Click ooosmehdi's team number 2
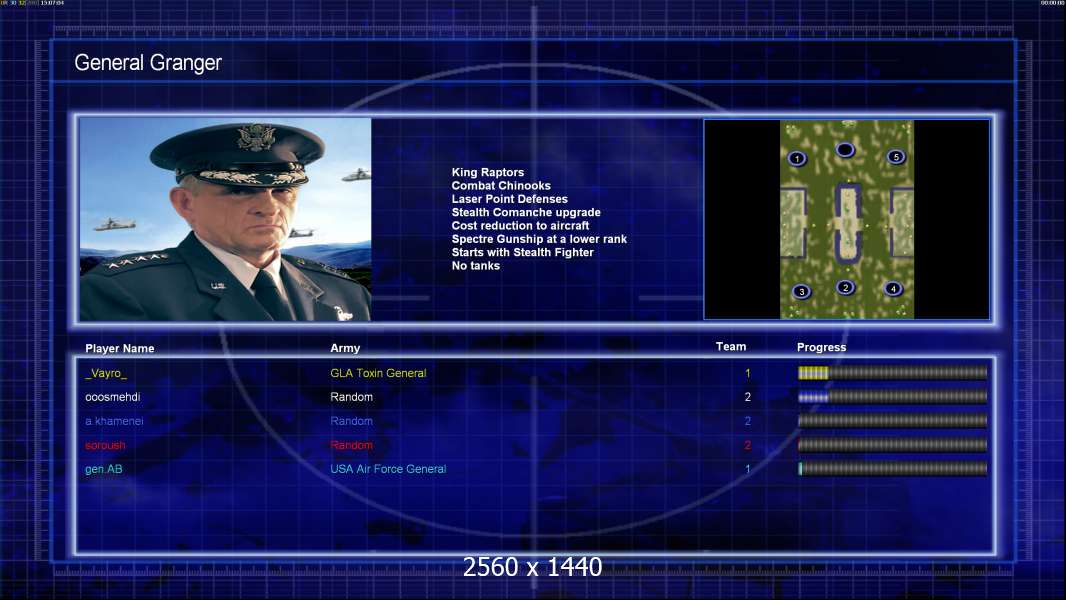 point(748,397)
